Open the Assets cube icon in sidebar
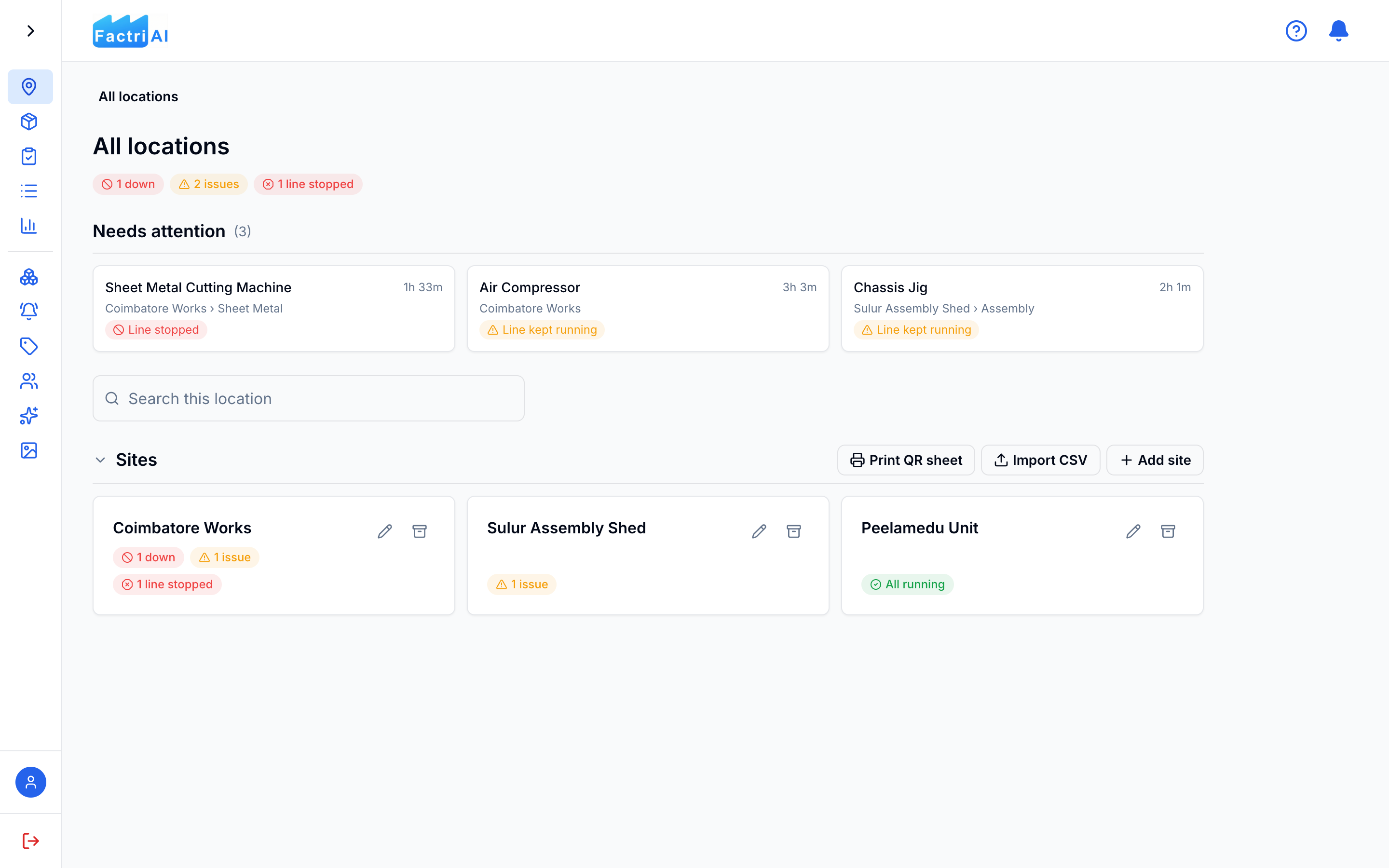 pos(29,122)
